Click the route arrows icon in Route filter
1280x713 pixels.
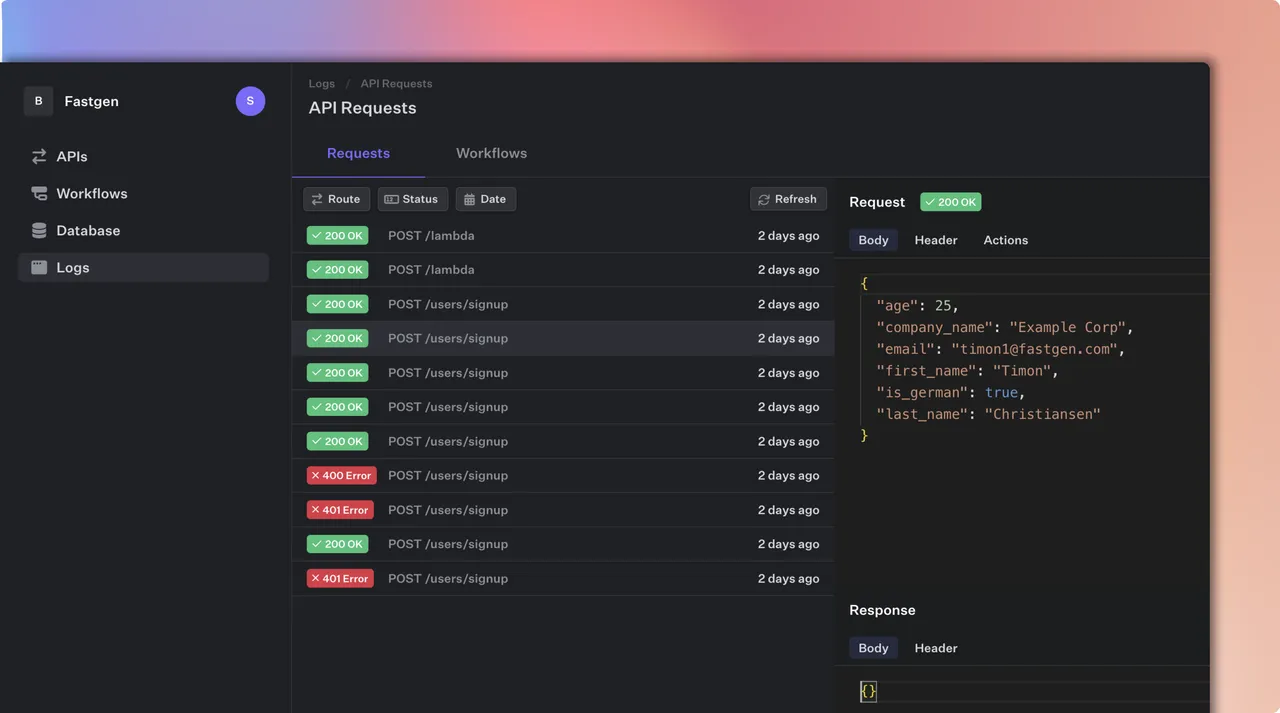click(x=317, y=199)
